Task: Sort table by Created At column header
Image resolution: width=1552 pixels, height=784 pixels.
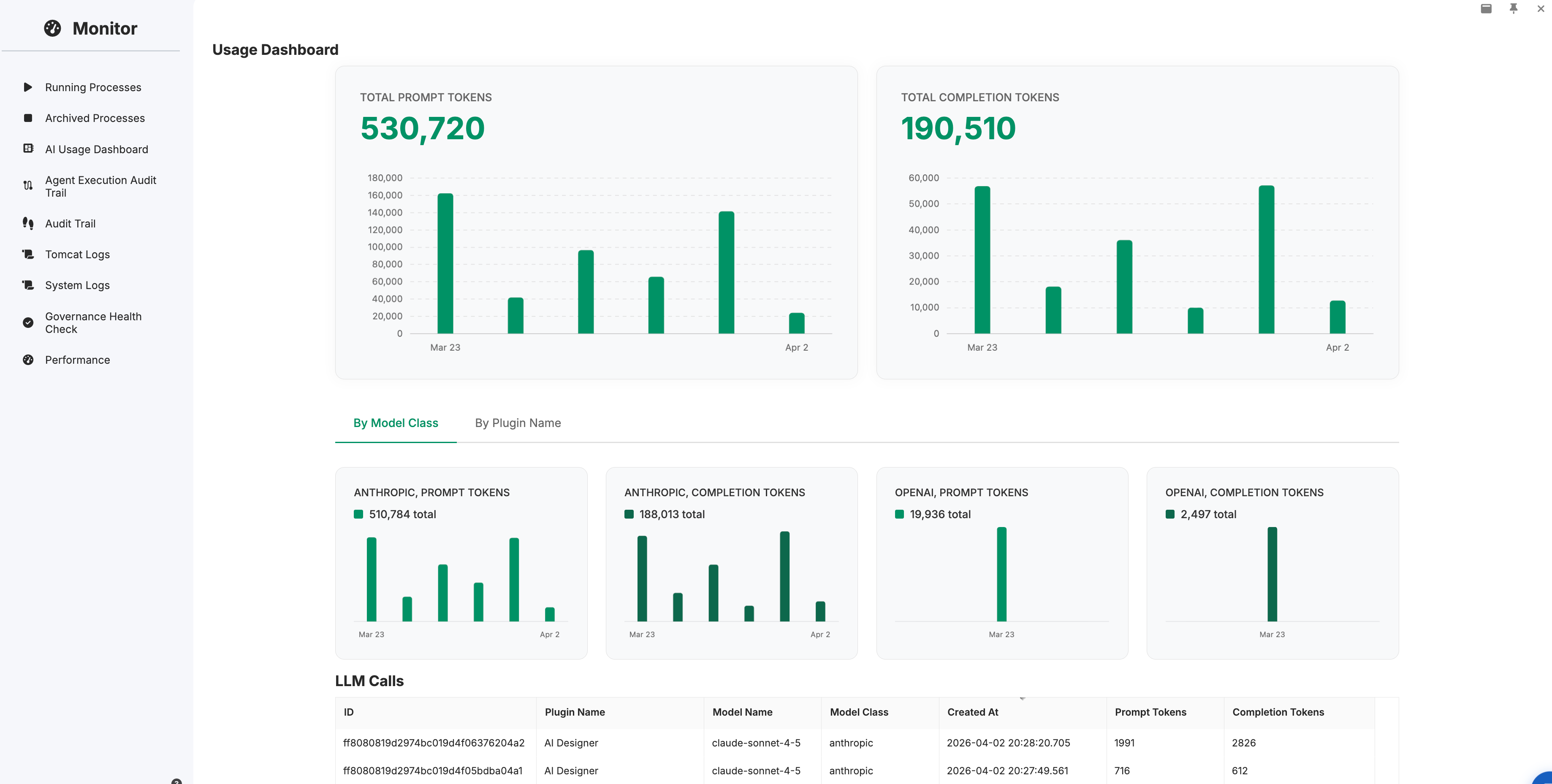Action: pyautogui.click(x=972, y=712)
